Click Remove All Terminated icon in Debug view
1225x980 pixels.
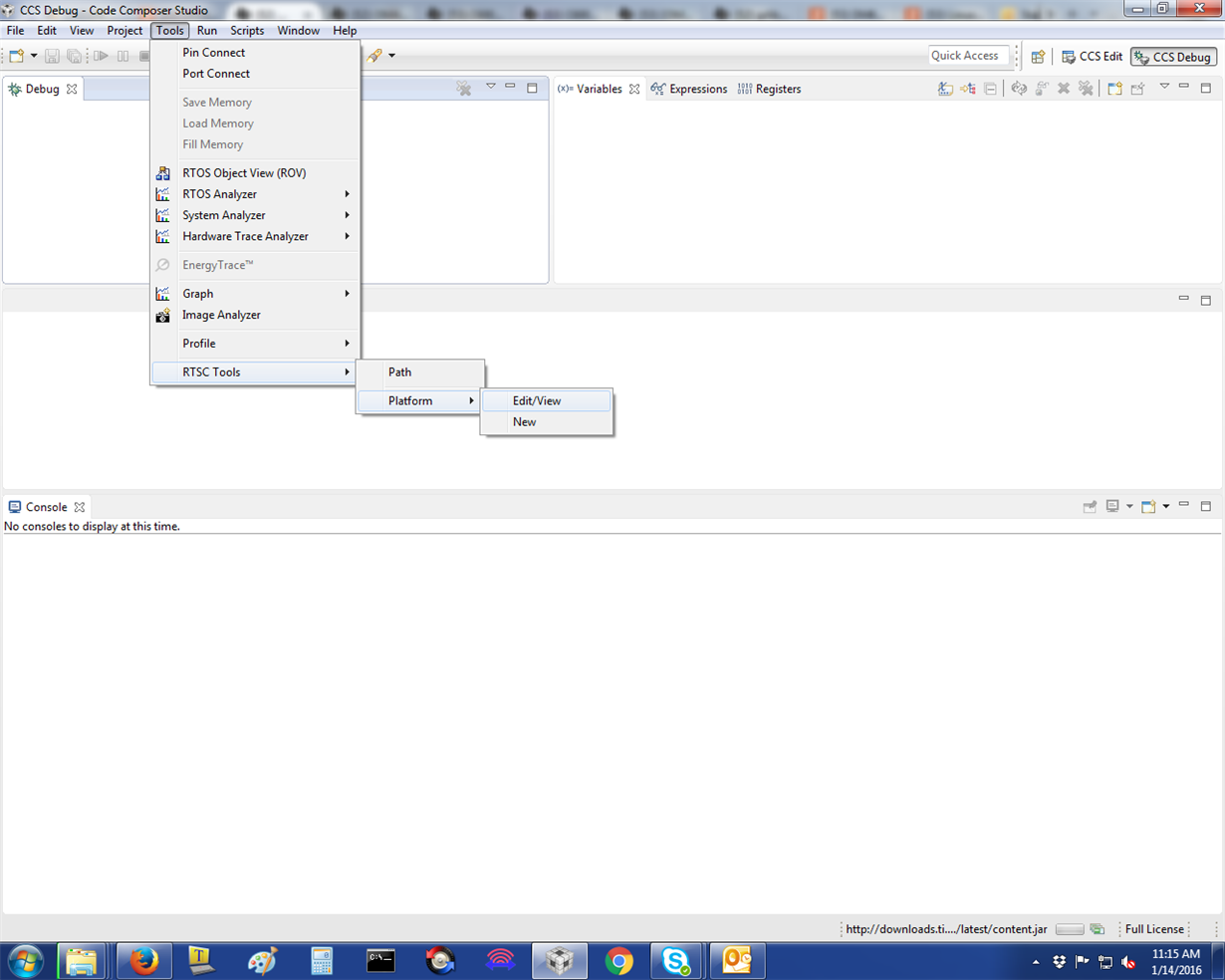point(464,89)
